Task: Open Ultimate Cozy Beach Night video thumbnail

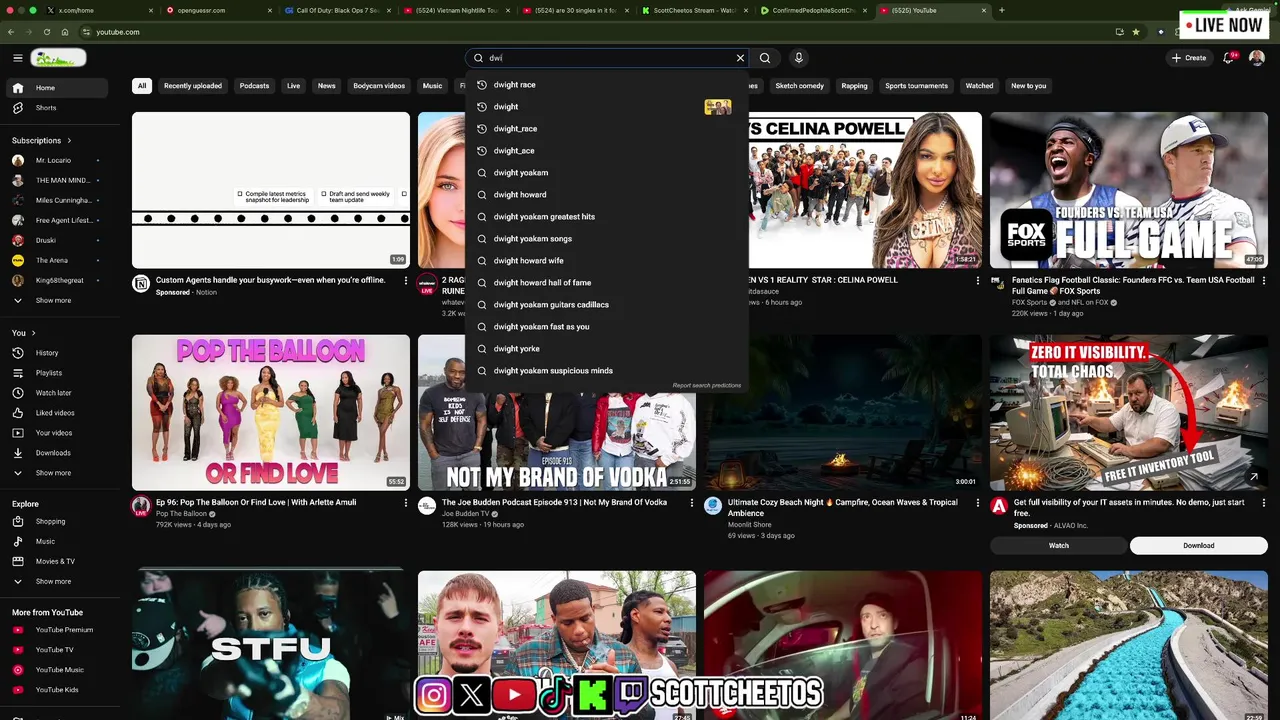Action: point(843,412)
